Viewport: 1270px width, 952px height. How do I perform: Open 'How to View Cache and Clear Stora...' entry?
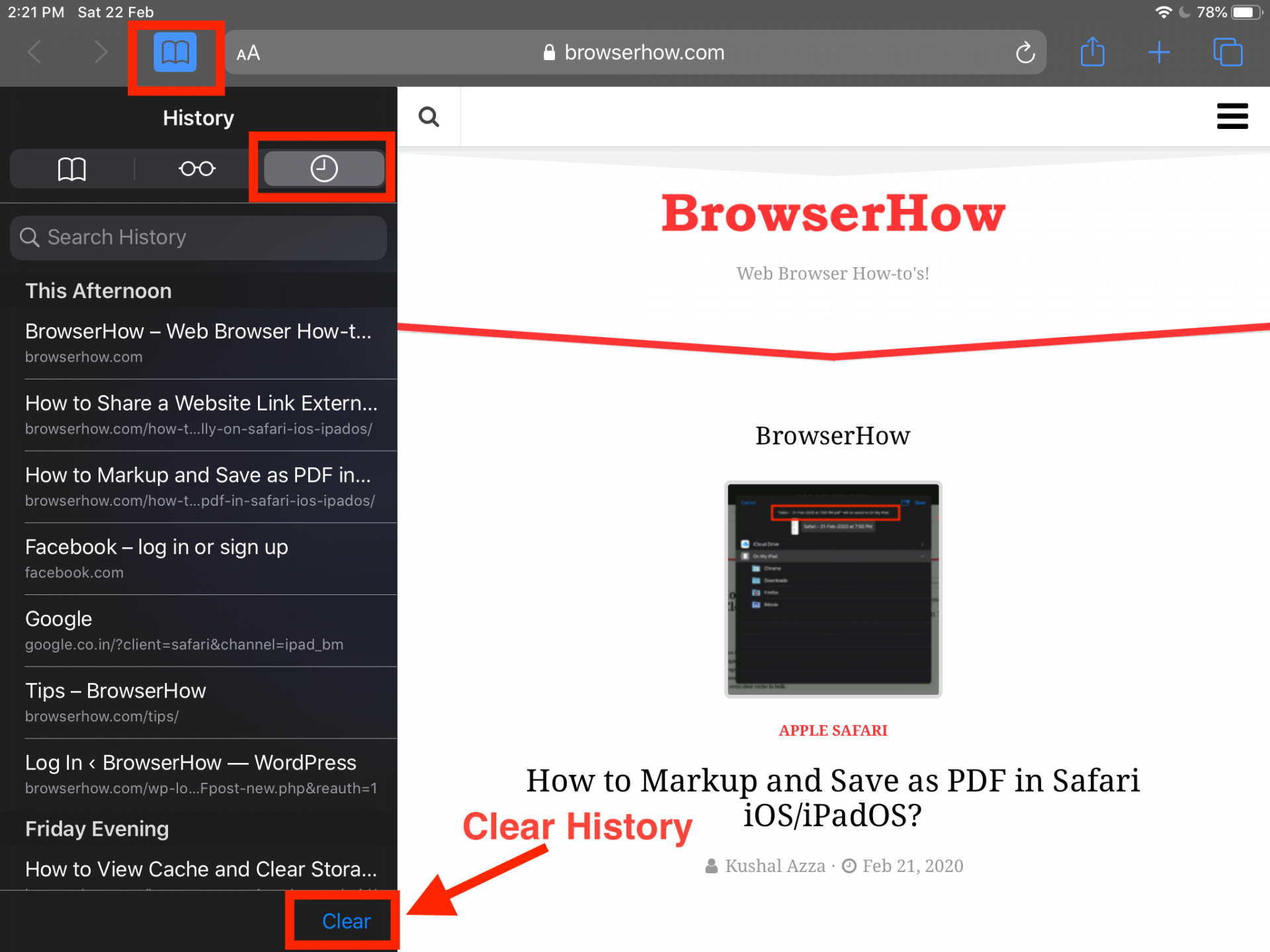coord(198,869)
